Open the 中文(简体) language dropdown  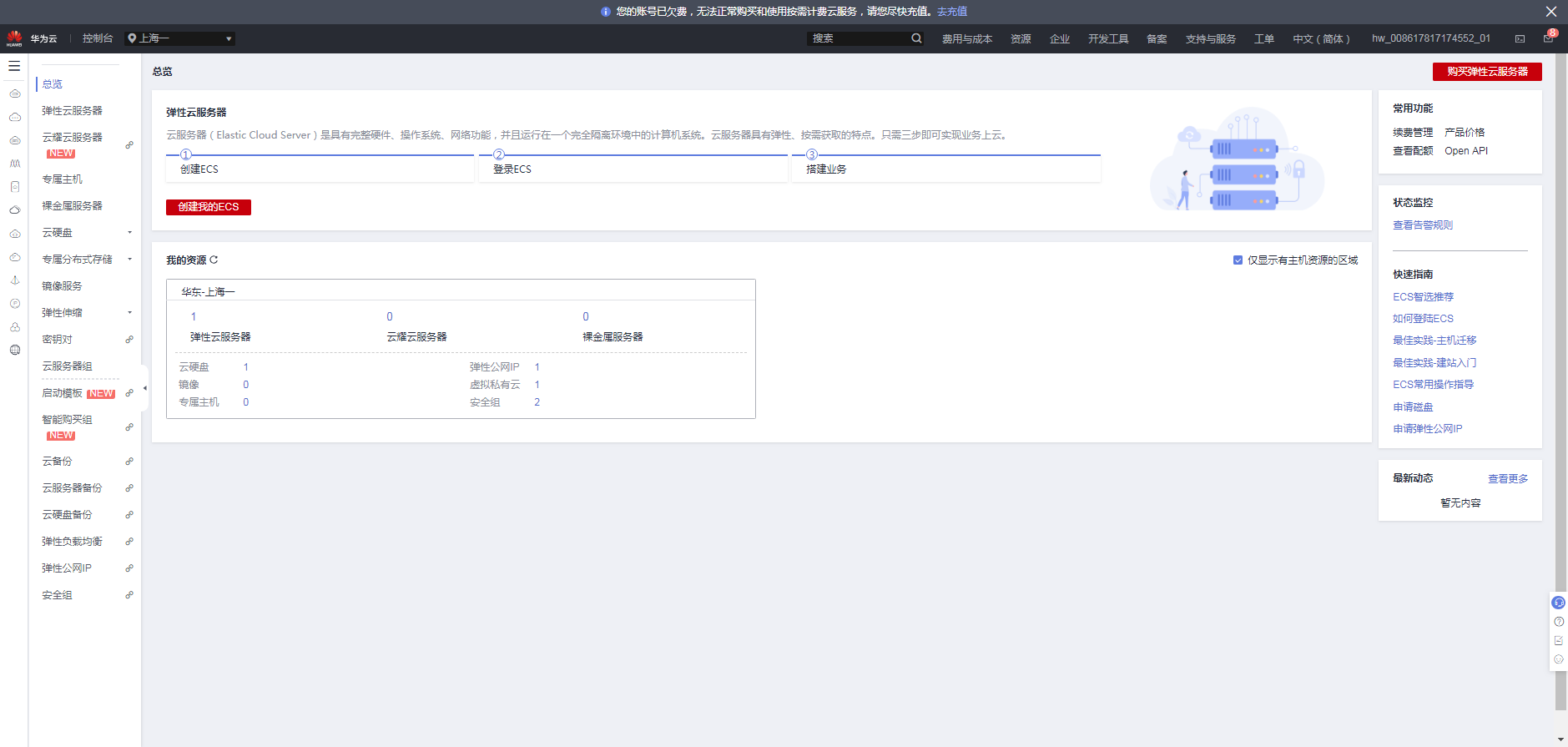[x=1321, y=39]
